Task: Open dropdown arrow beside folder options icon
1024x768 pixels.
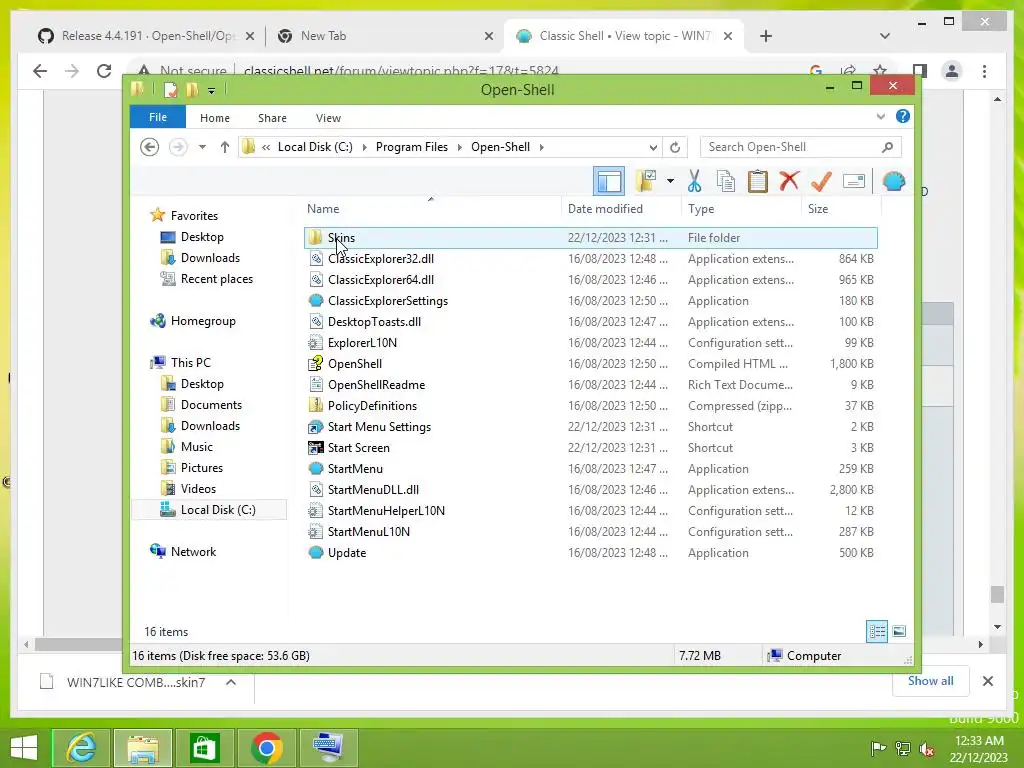Action: [670, 181]
